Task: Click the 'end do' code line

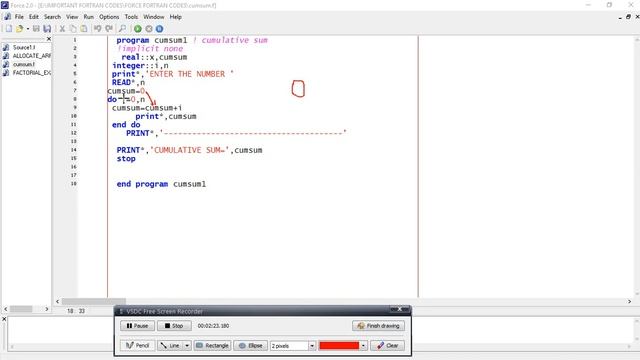Action: pyautogui.click(x=126, y=124)
